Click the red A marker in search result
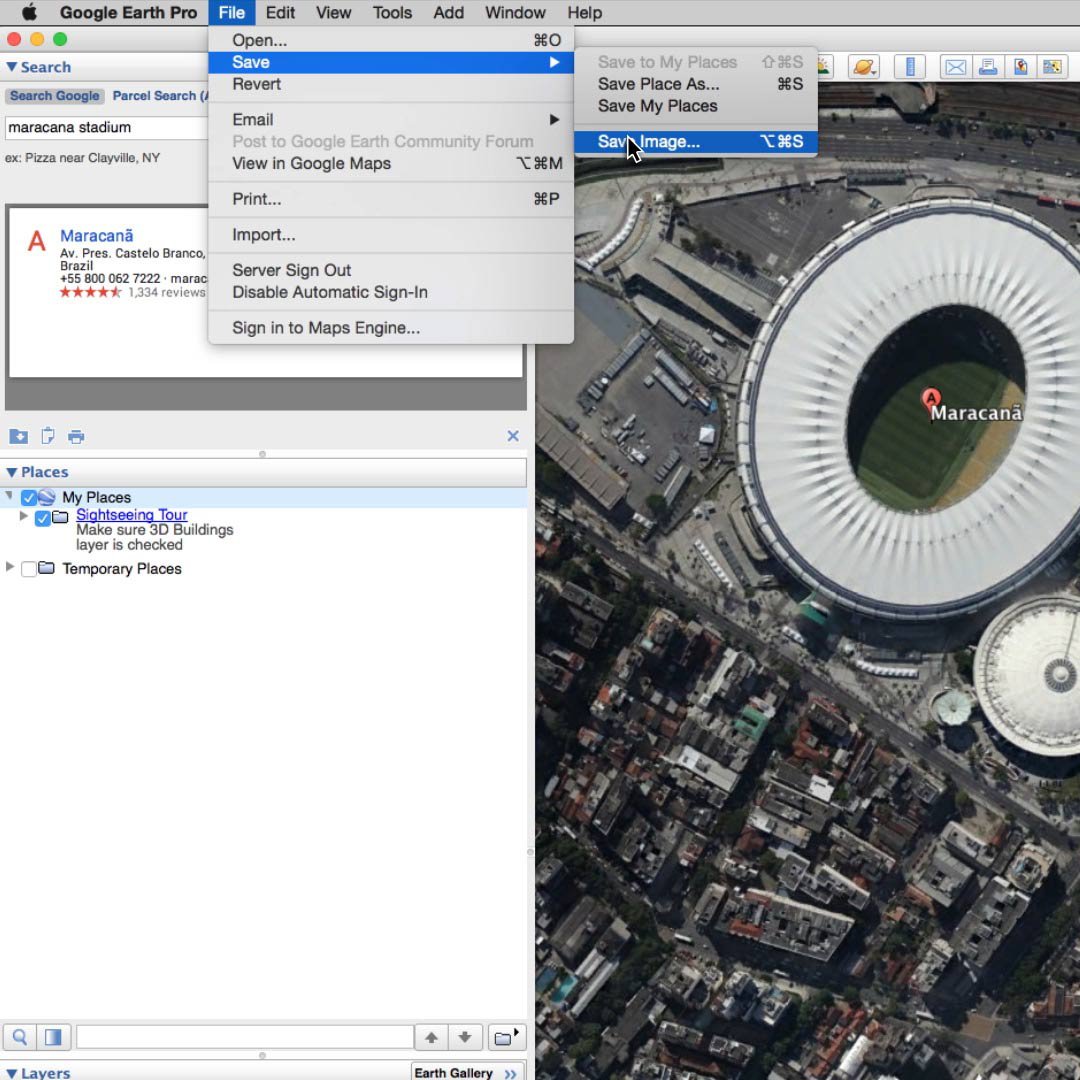 (37, 241)
